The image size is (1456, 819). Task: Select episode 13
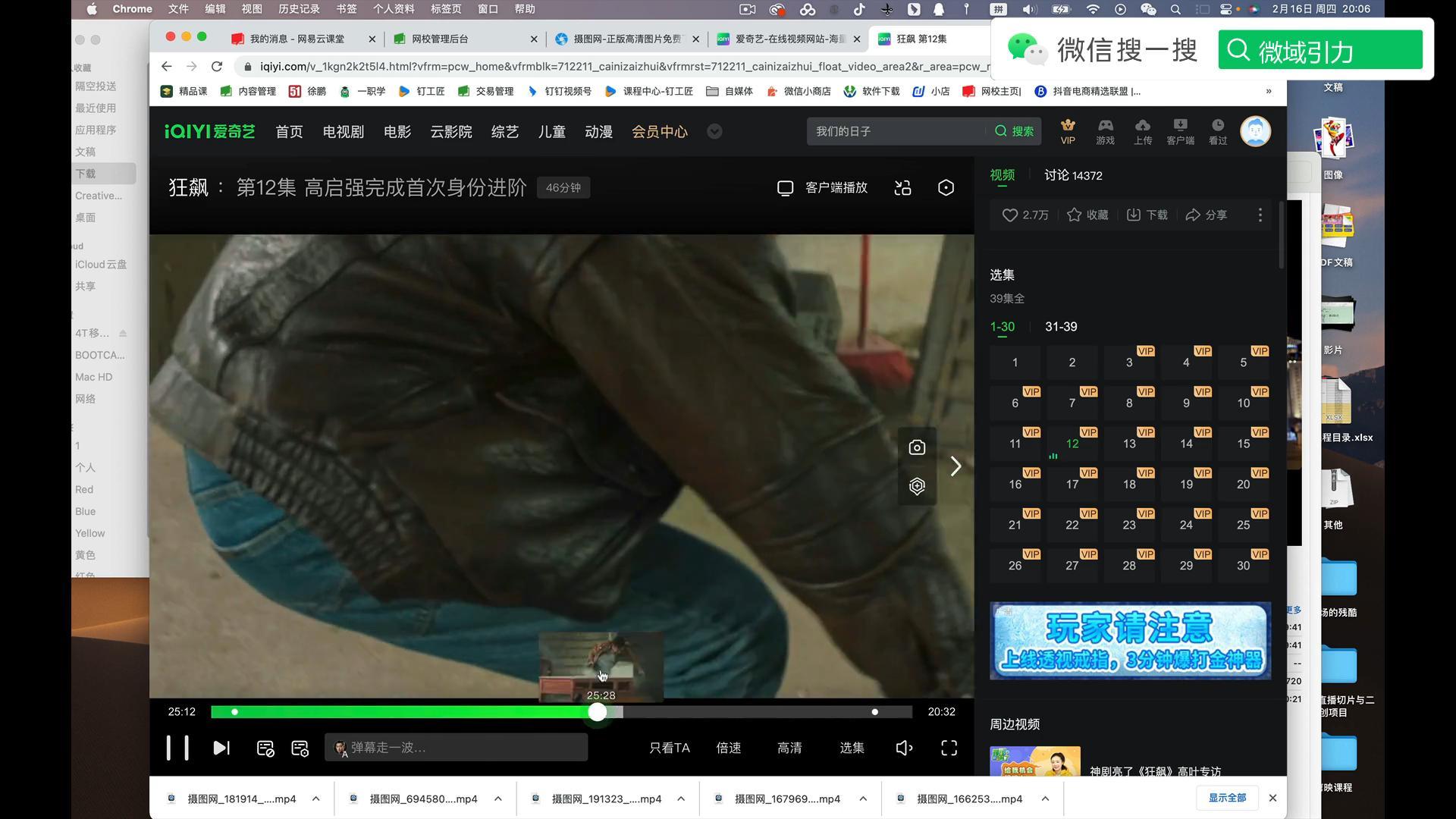[1129, 444]
